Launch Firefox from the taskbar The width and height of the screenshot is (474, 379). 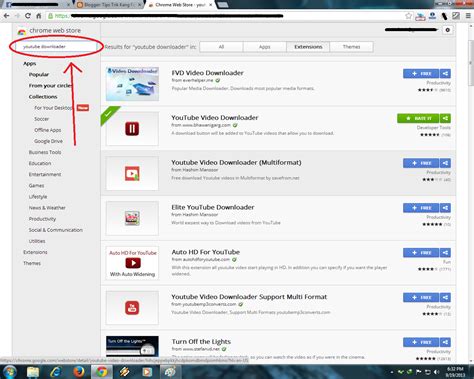click(79, 372)
